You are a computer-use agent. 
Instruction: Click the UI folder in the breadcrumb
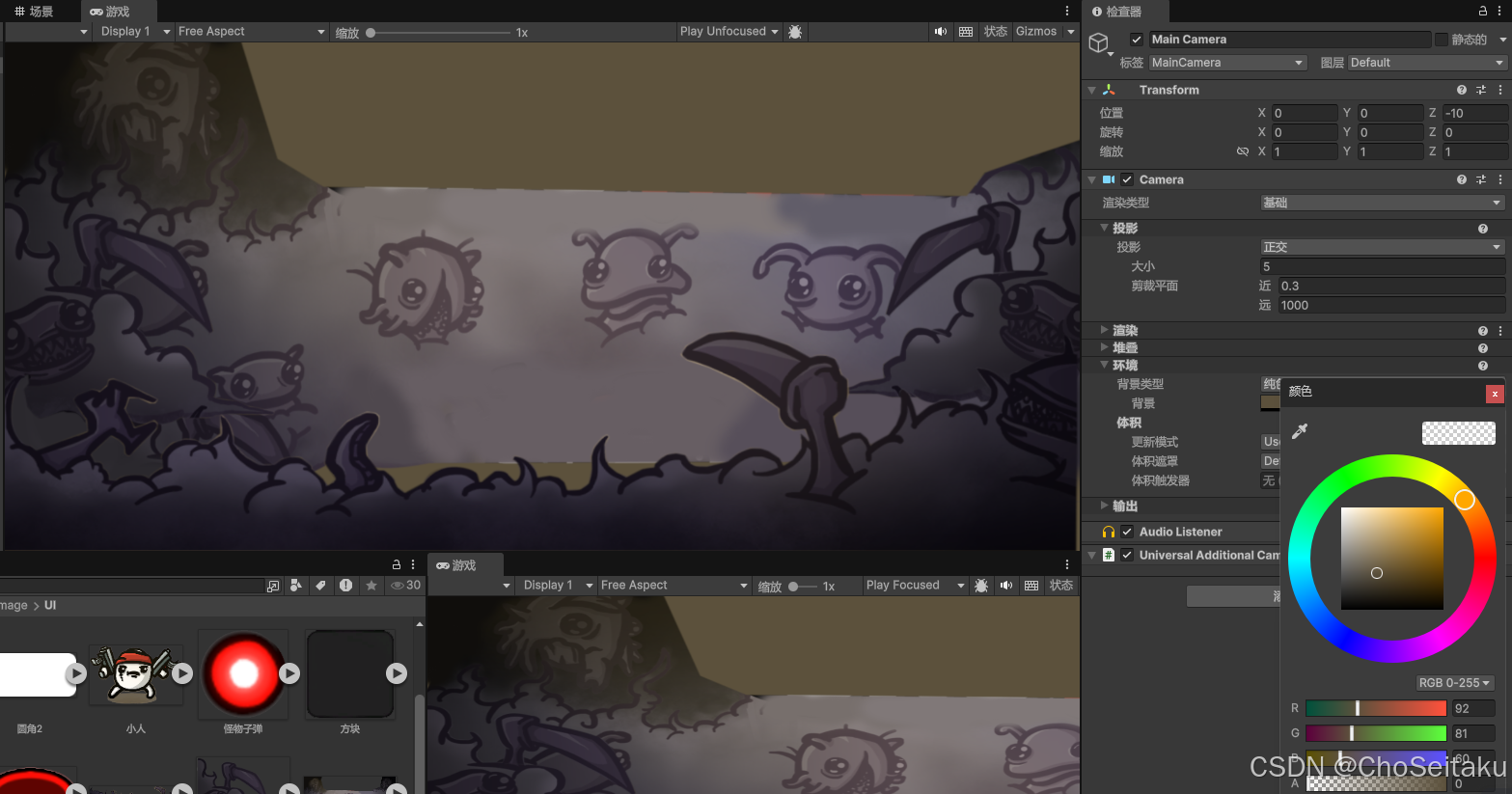(50, 606)
